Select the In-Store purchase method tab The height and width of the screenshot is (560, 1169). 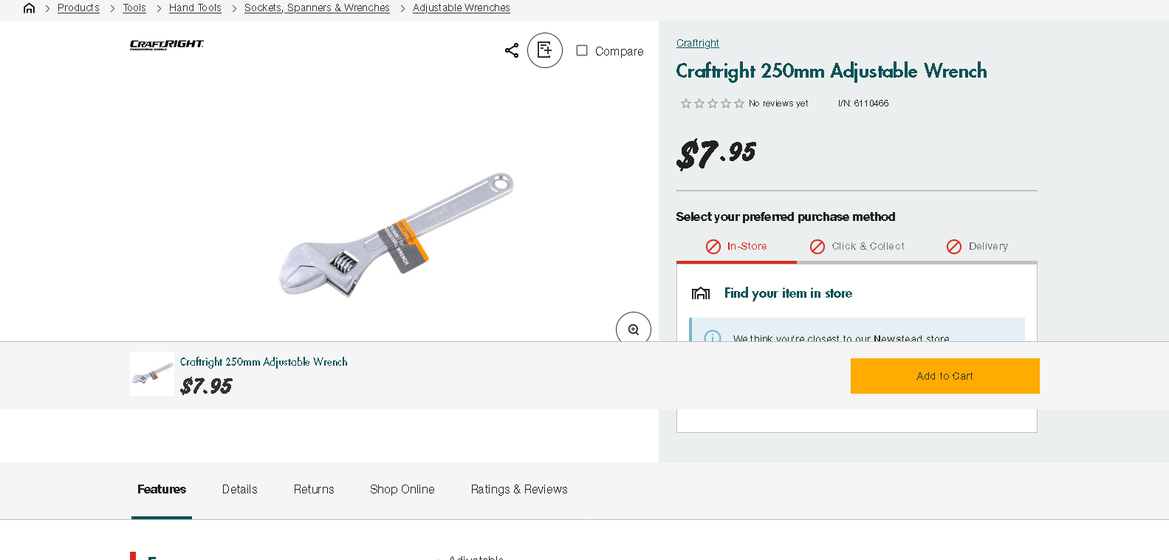pyautogui.click(x=737, y=246)
